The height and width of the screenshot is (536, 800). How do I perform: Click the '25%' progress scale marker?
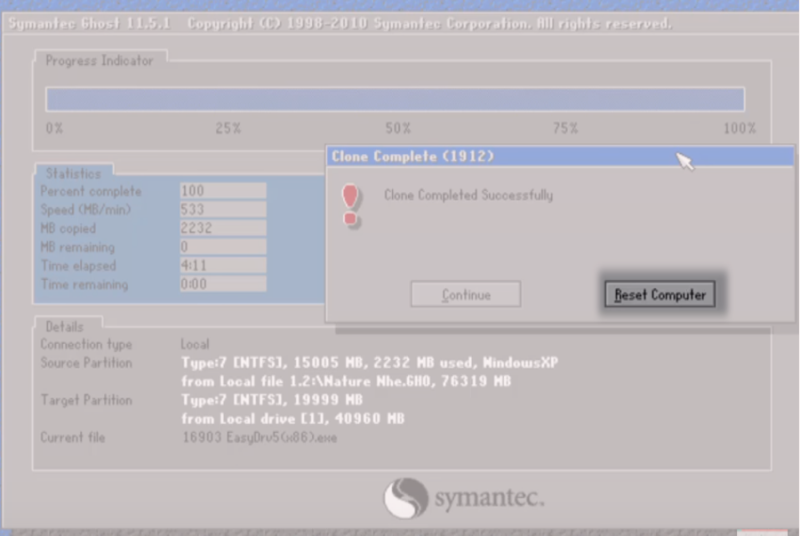228,128
